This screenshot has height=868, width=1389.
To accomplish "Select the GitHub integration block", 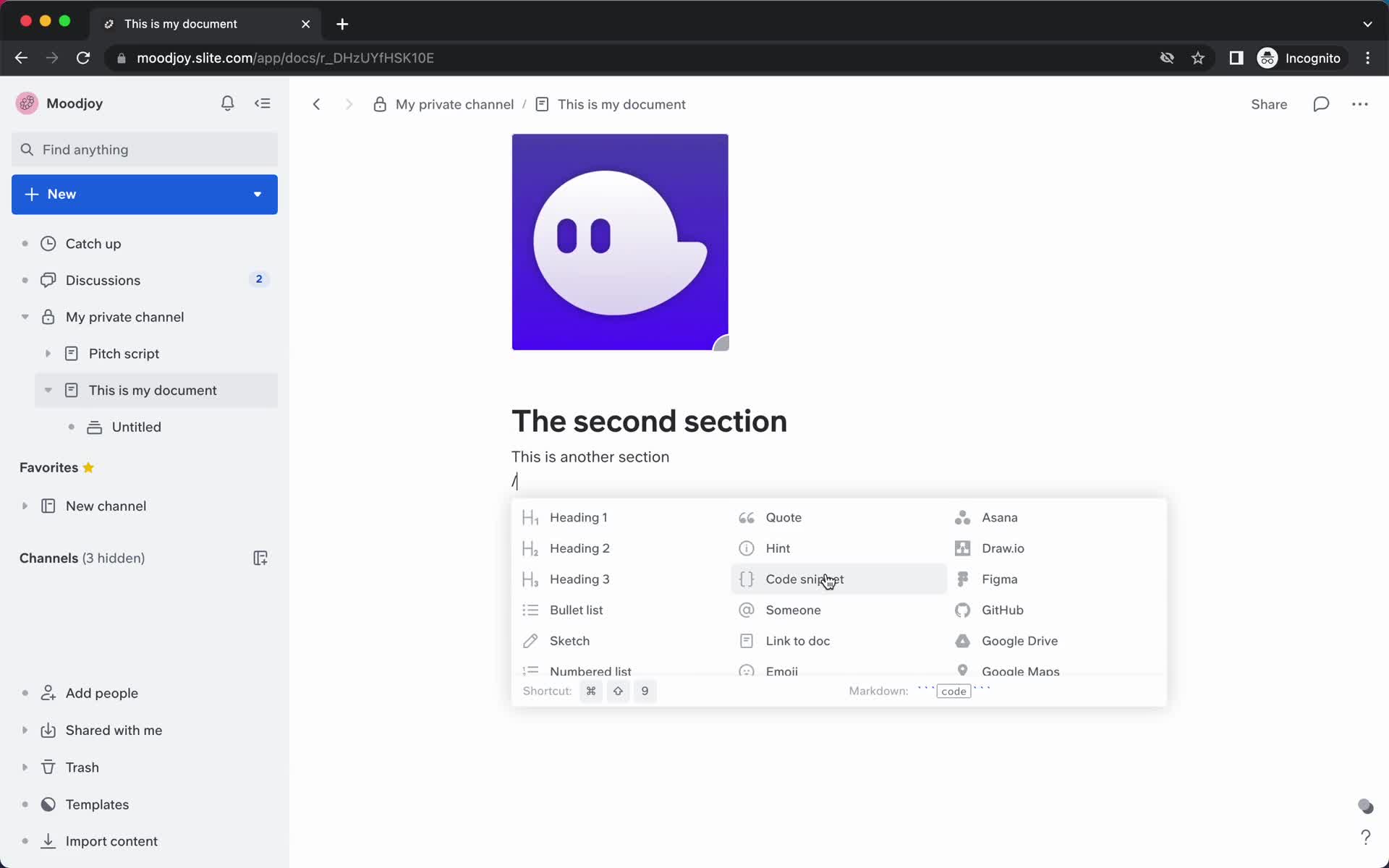I will pyautogui.click(x=1002, y=609).
